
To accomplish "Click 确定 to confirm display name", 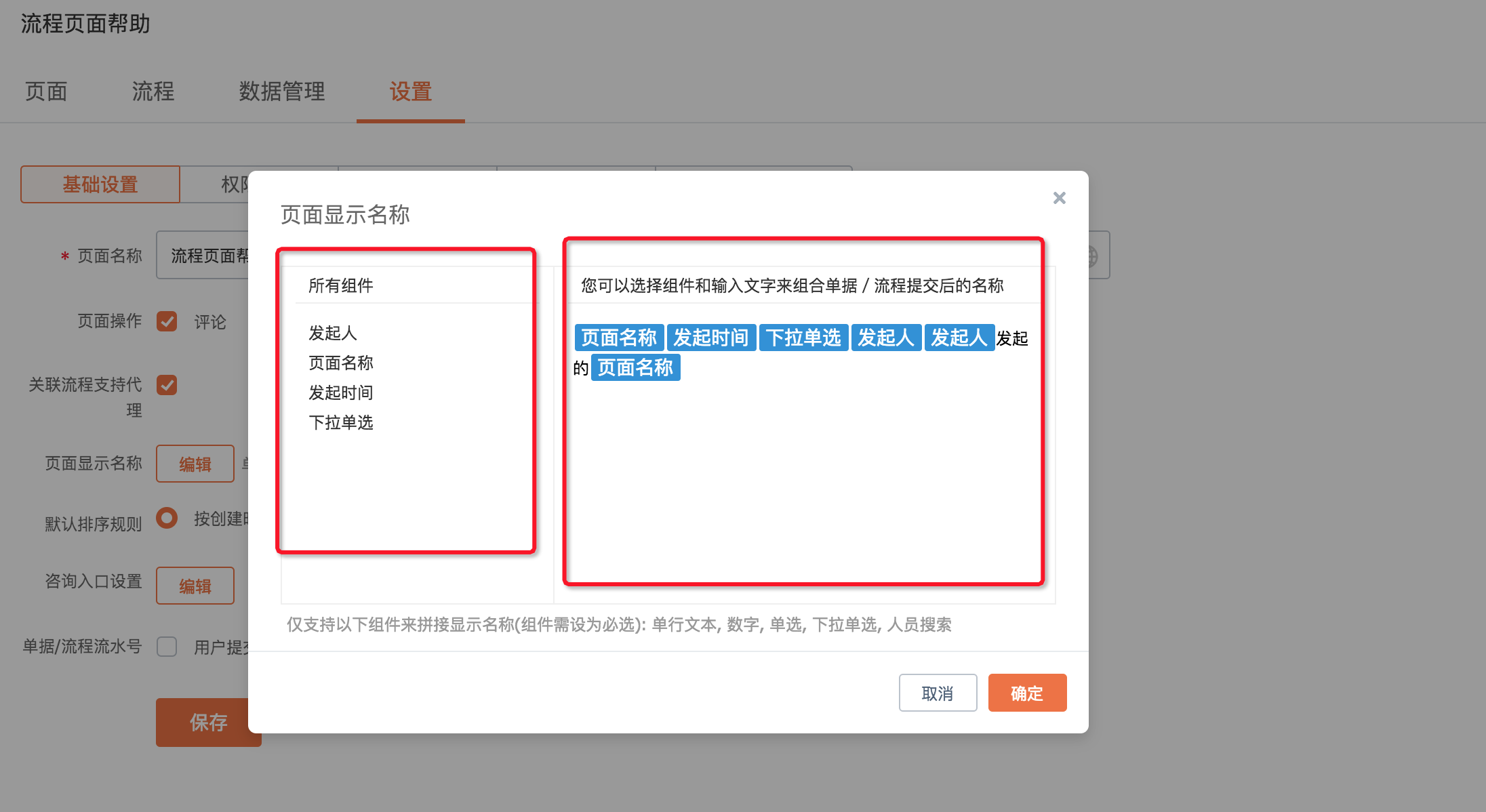I will coord(1027,693).
